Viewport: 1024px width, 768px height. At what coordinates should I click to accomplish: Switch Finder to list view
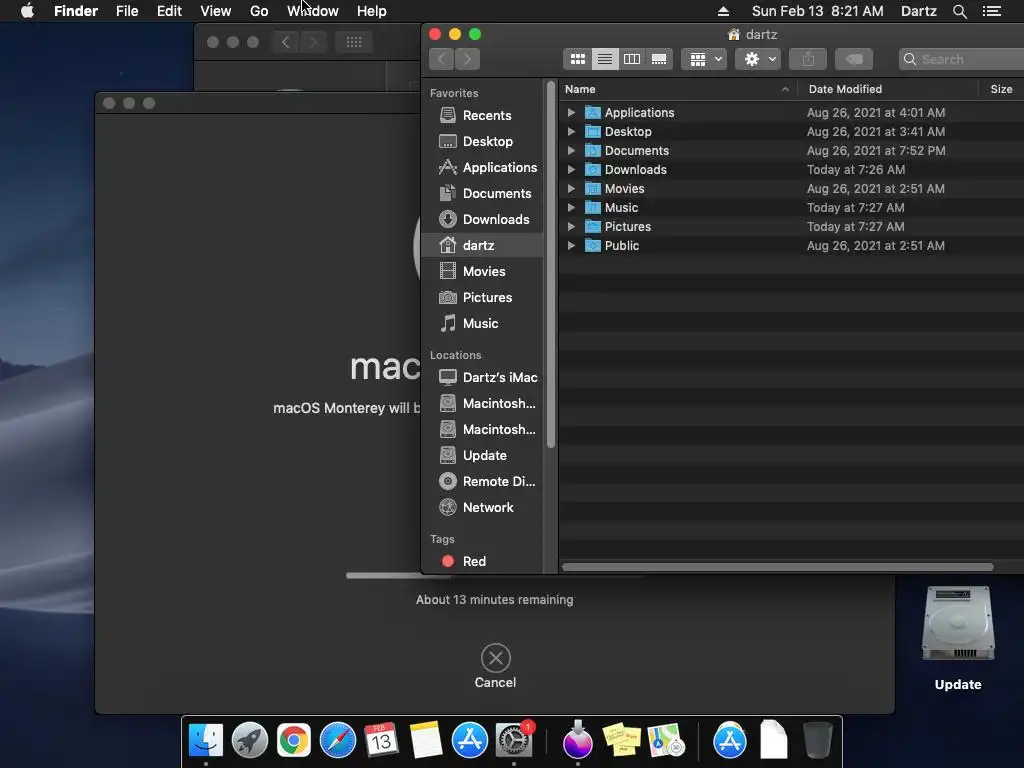tap(605, 59)
